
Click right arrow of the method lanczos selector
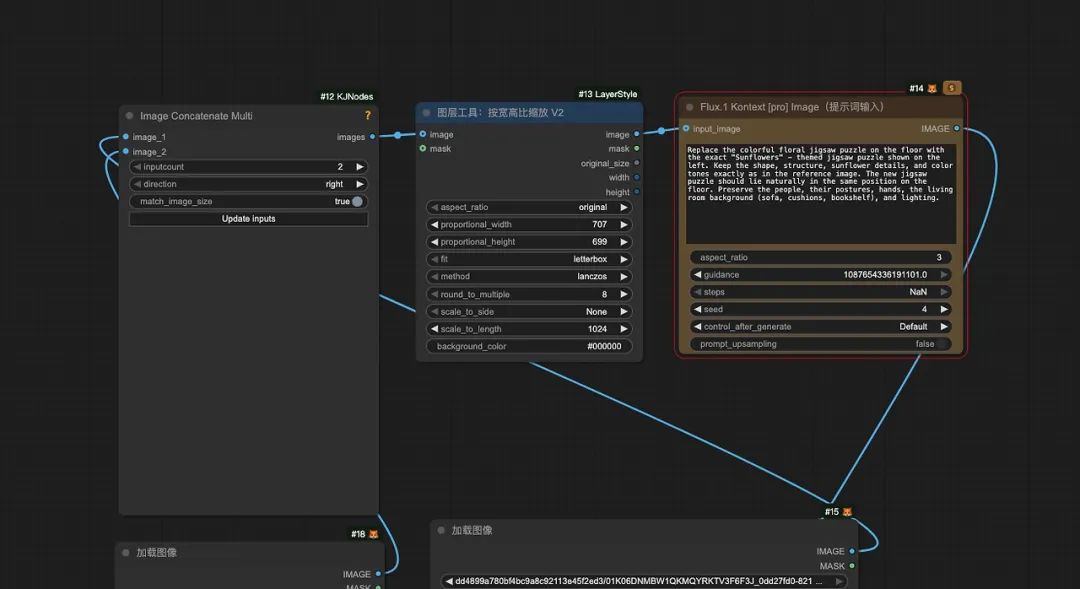(x=623, y=276)
